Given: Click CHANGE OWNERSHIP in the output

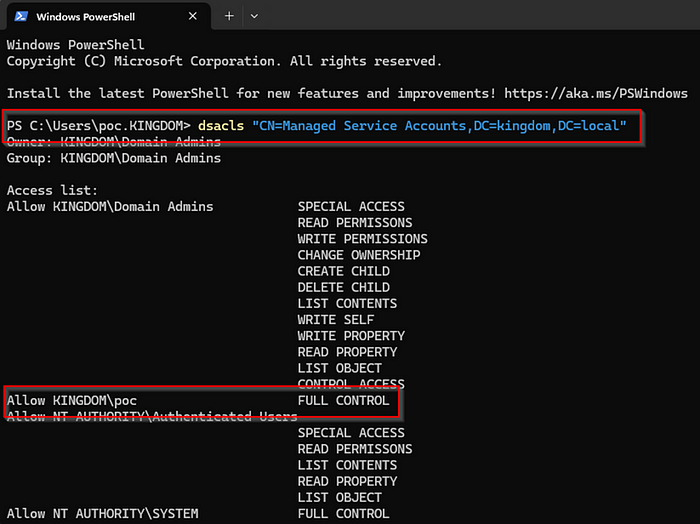Looking at the screenshot, I should tap(359, 255).
